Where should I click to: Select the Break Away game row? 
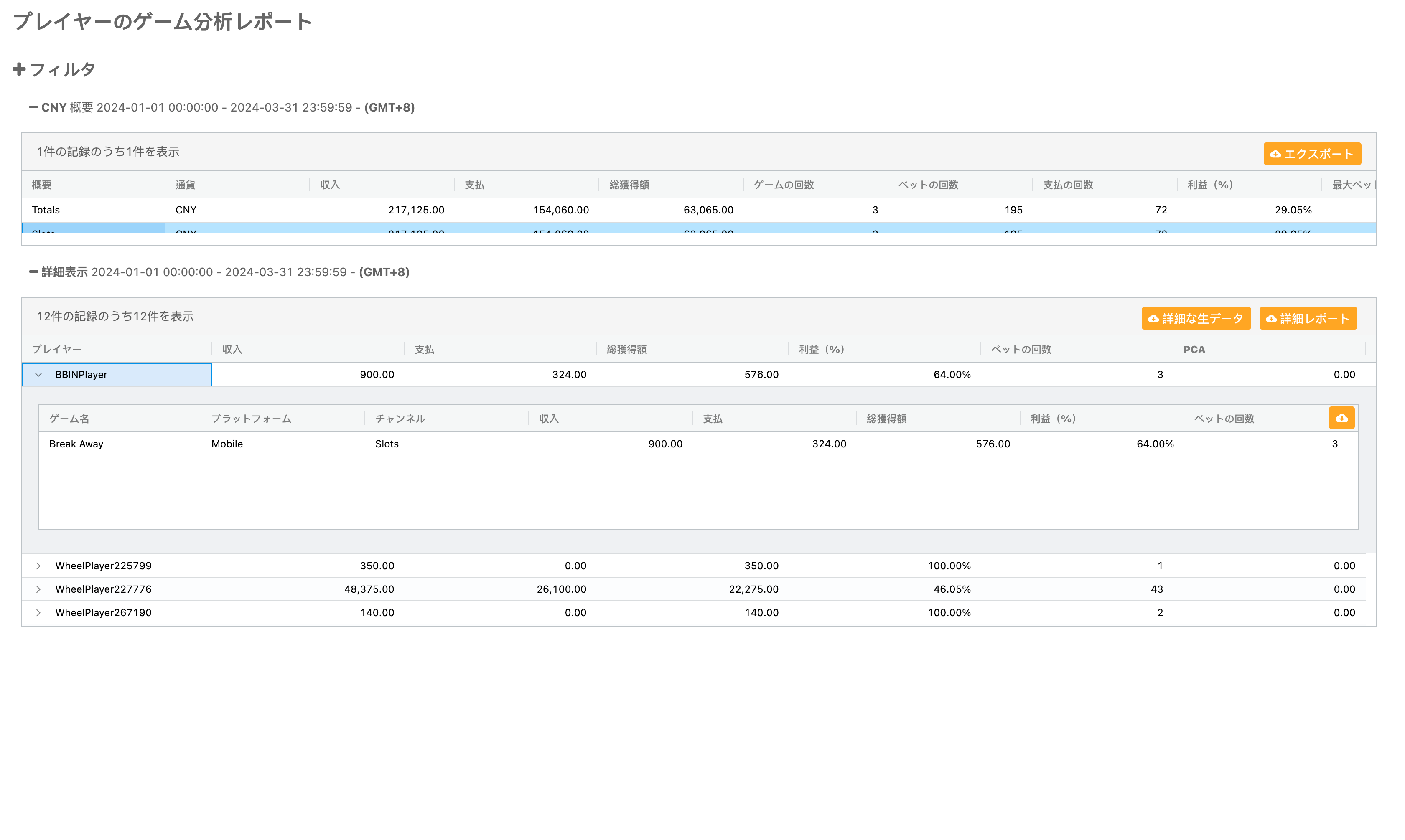click(x=76, y=444)
